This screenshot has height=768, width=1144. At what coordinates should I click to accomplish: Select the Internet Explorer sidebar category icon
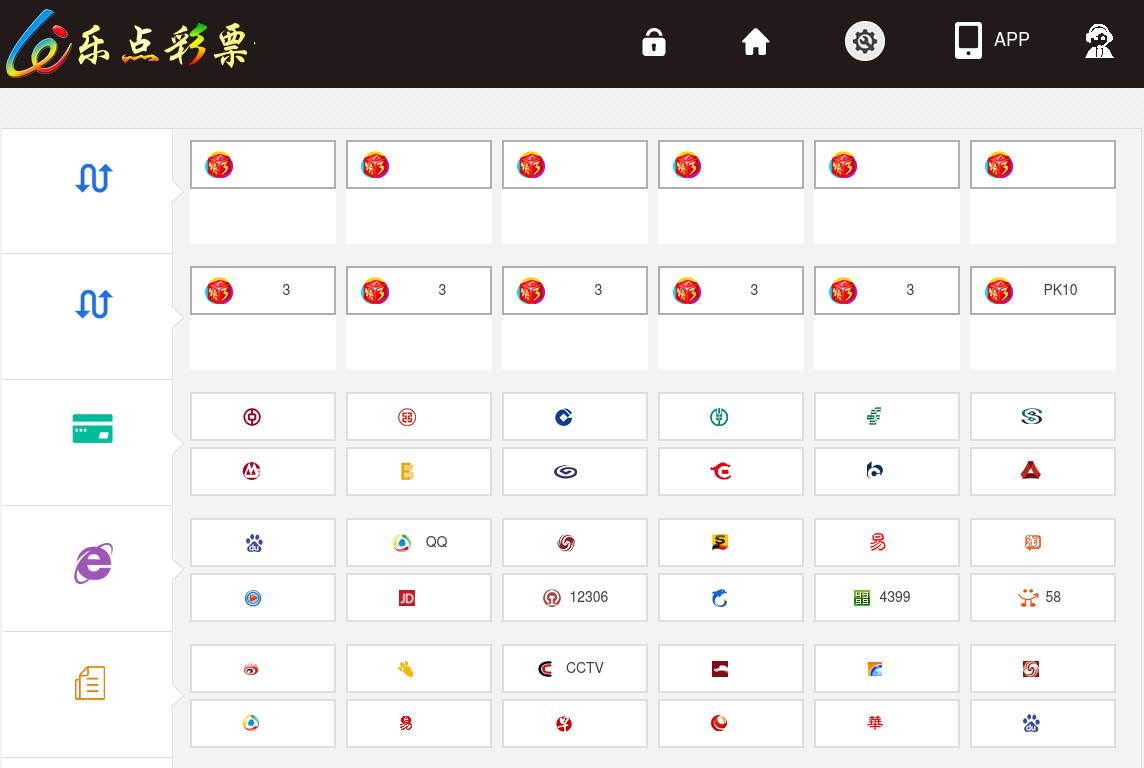[93, 563]
